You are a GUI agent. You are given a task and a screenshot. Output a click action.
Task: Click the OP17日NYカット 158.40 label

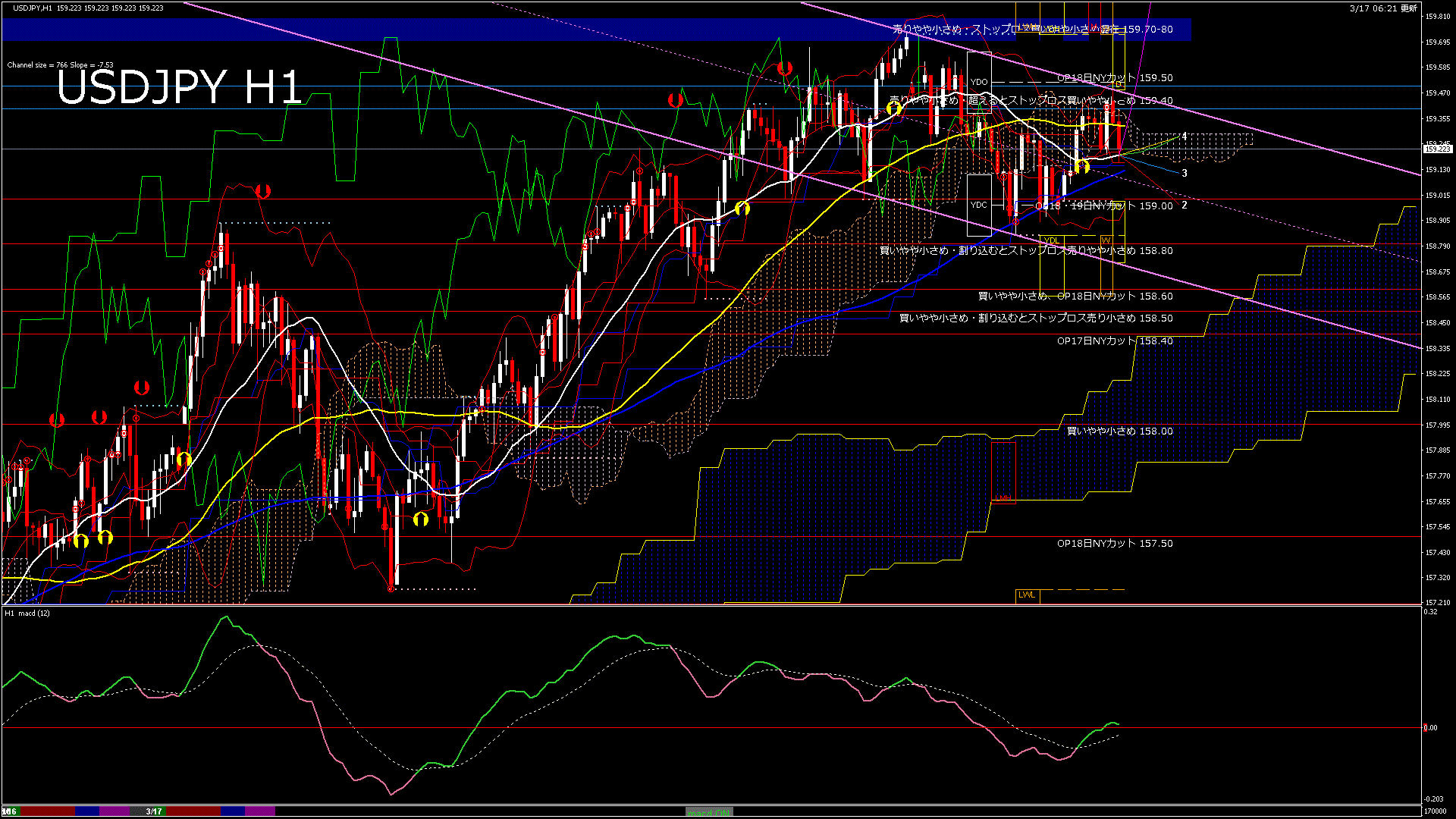tap(1114, 341)
